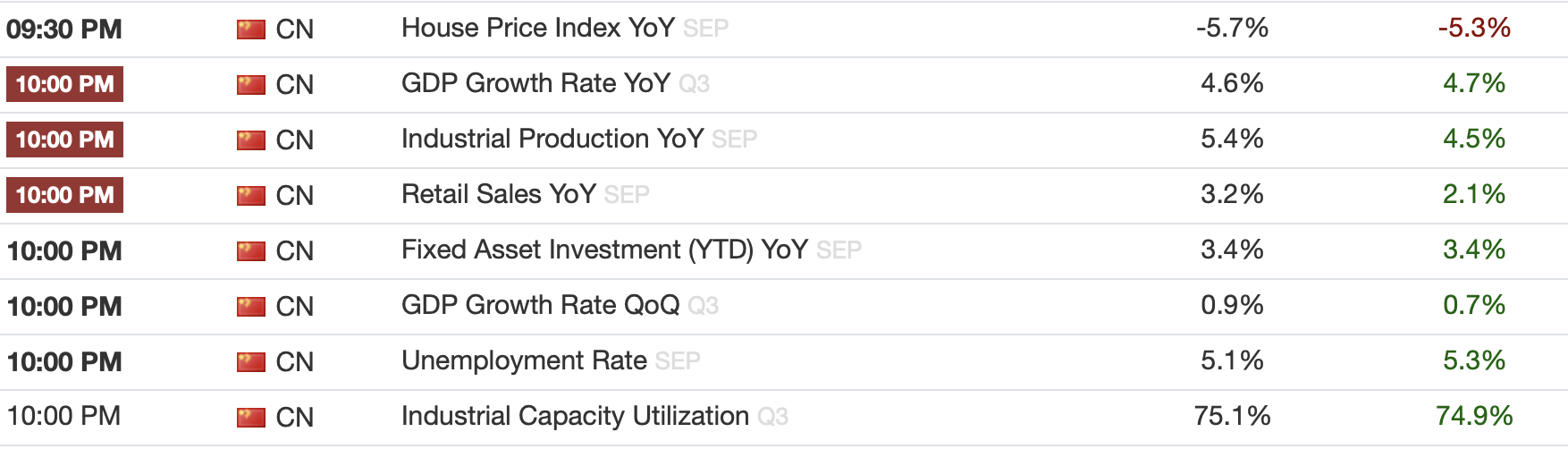
Task: Click the CN label on GDP Growth QoQ row
Action: pos(294,307)
